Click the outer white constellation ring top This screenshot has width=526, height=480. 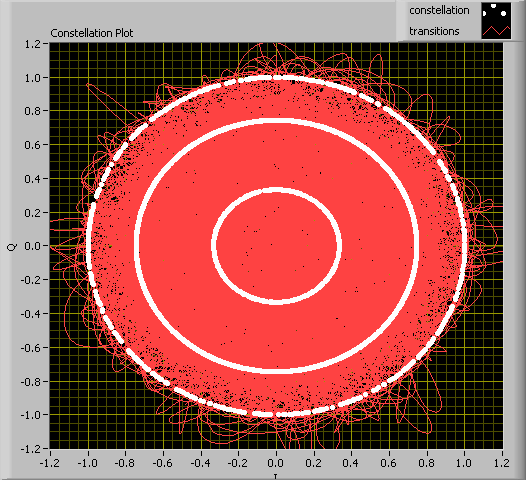point(276,77)
